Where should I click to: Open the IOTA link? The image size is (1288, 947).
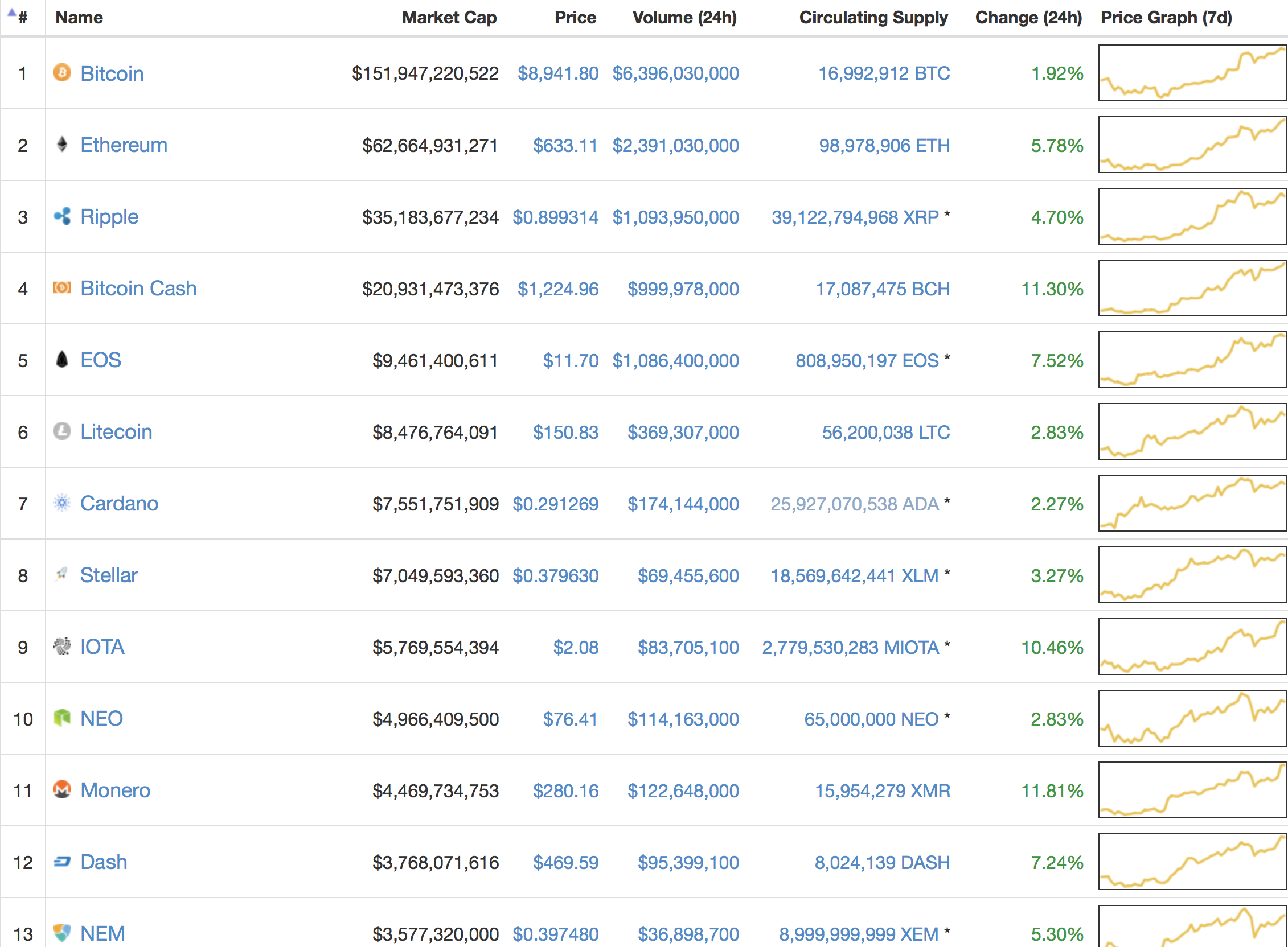[x=102, y=647]
